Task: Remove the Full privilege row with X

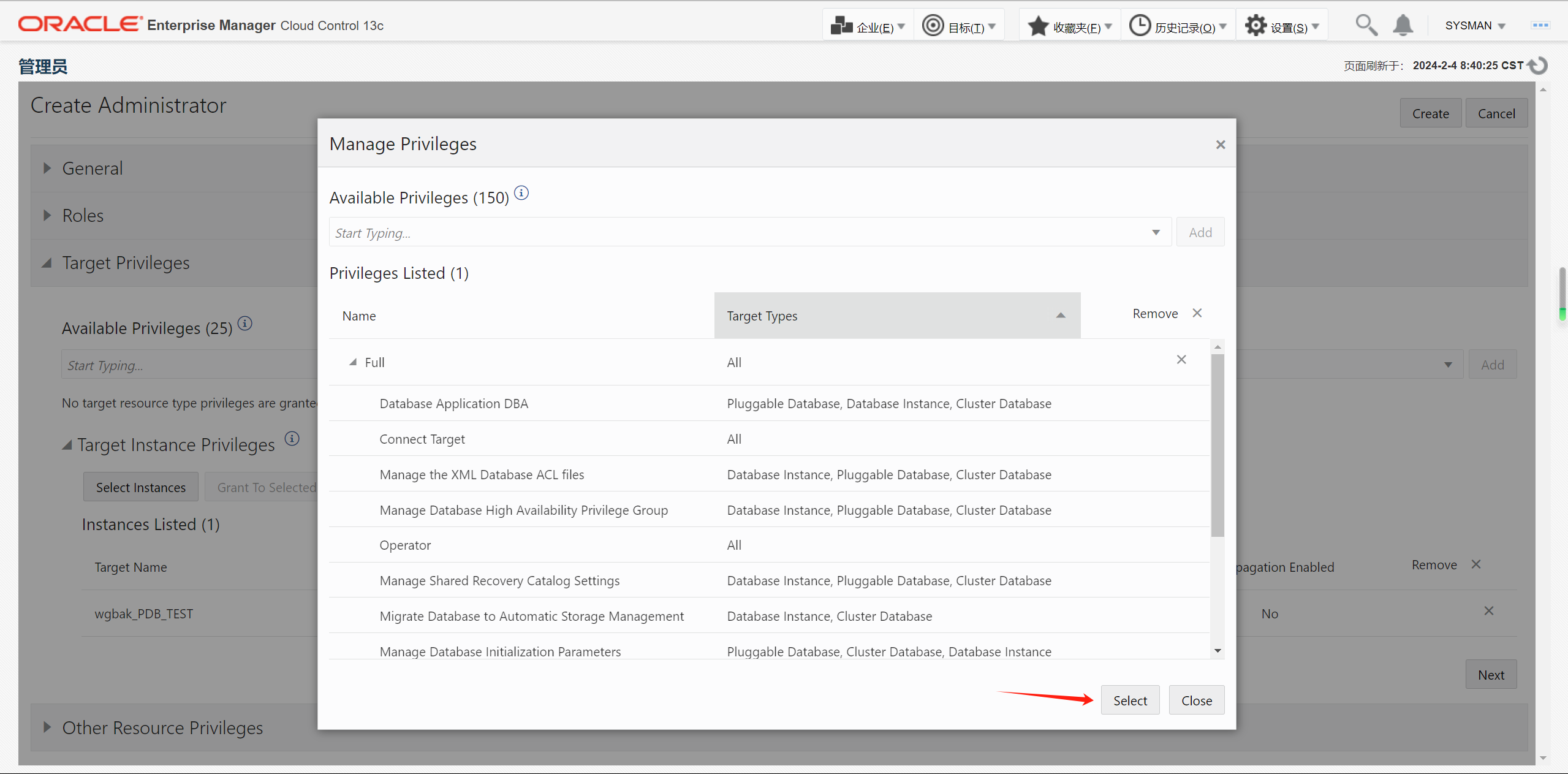Action: coord(1181,360)
